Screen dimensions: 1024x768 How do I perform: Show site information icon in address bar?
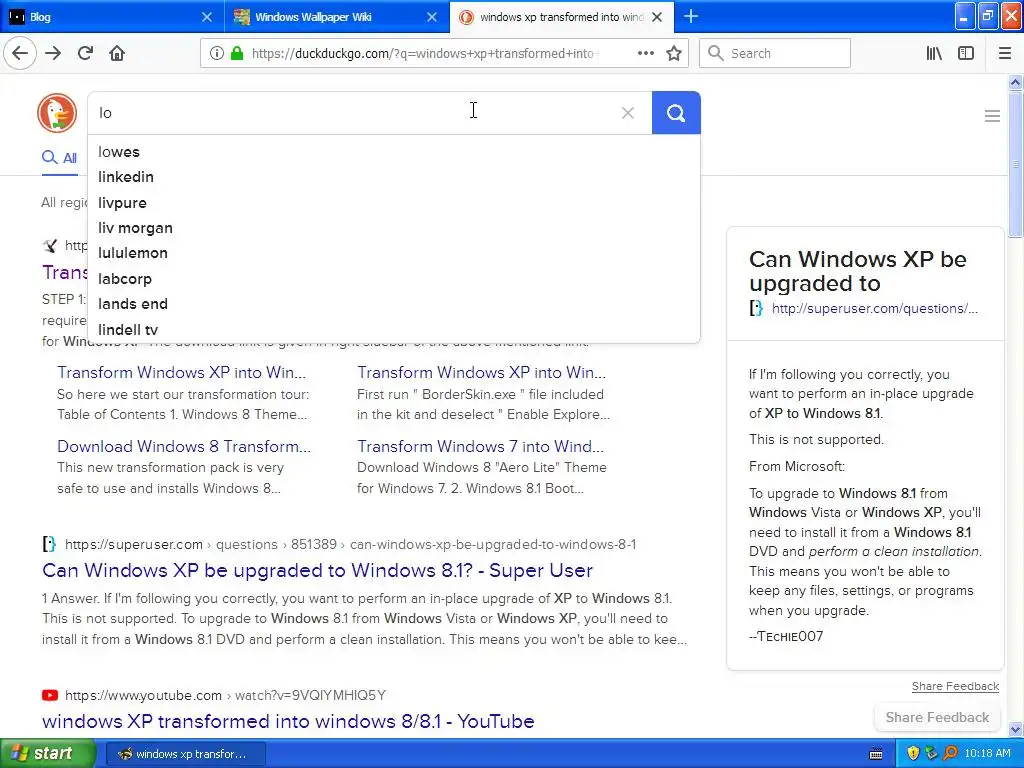216,53
